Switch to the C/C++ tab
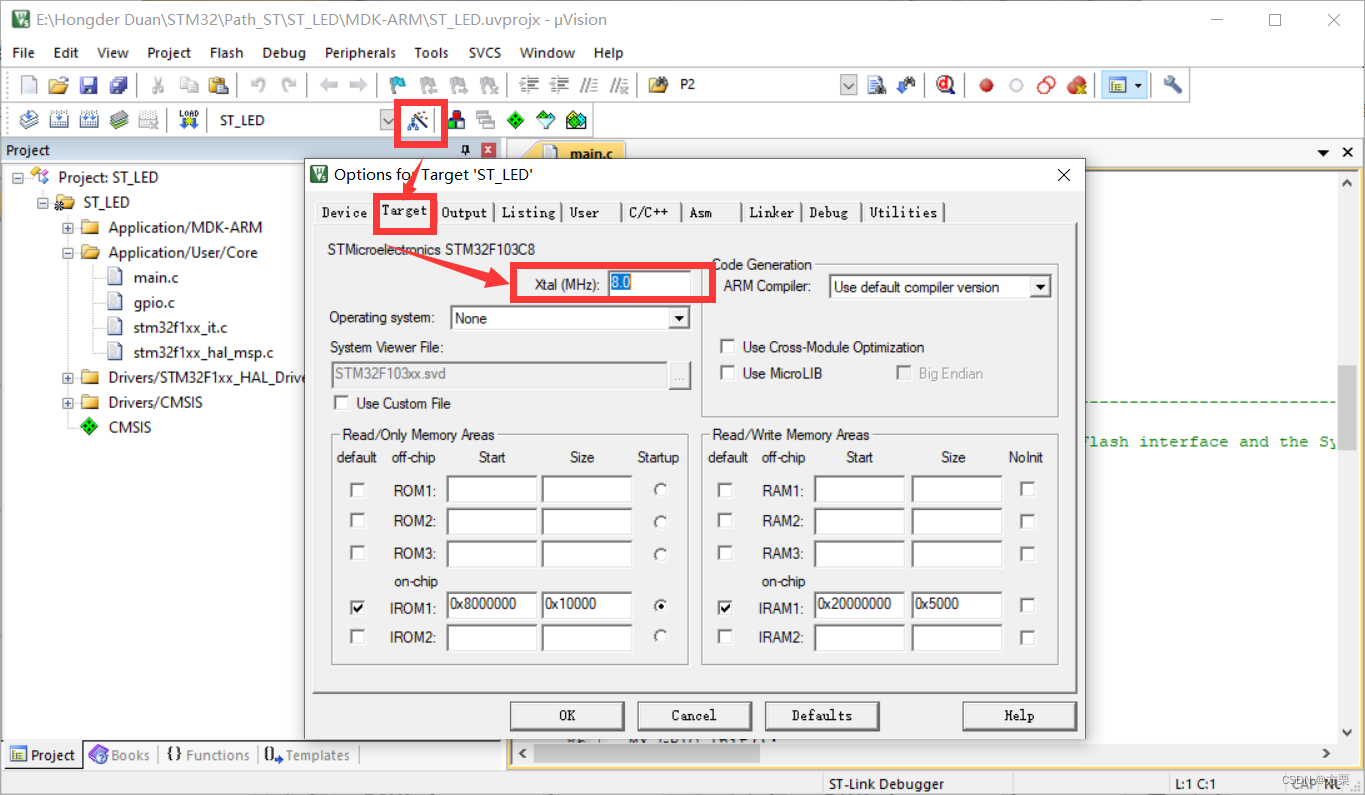The height and width of the screenshot is (795, 1365). point(648,212)
